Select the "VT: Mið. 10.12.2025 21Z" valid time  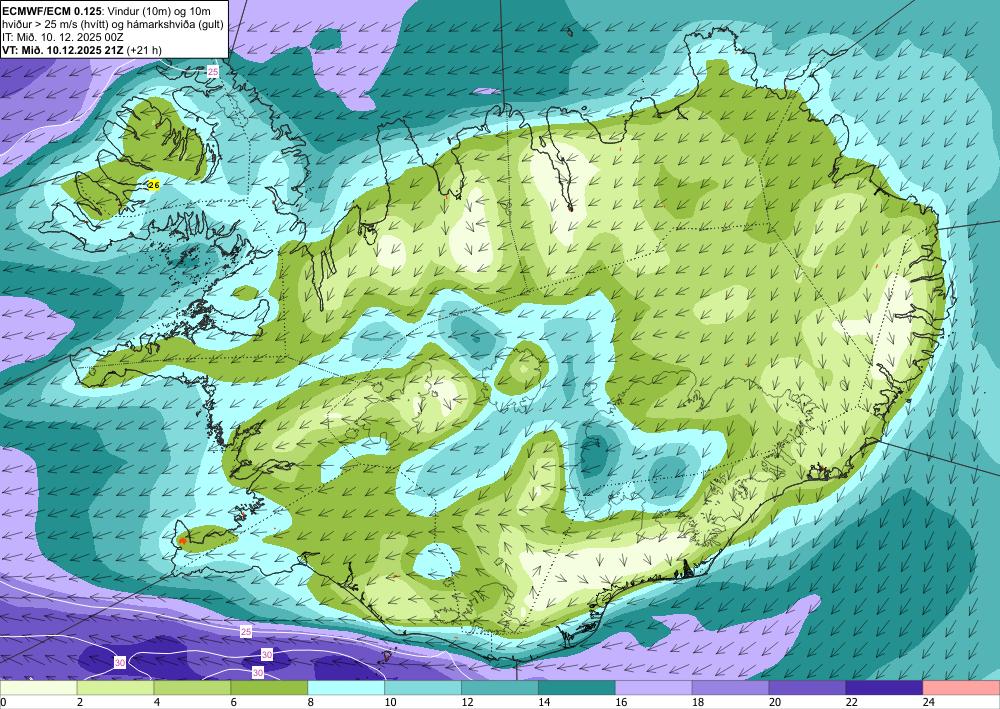pyautogui.click(x=63, y=50)
